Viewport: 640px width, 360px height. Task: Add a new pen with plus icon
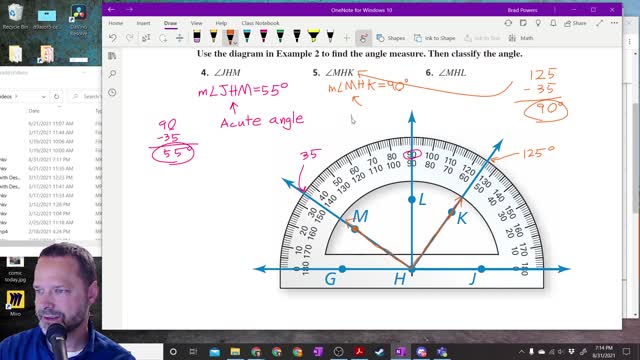click(x=347, y=38)
